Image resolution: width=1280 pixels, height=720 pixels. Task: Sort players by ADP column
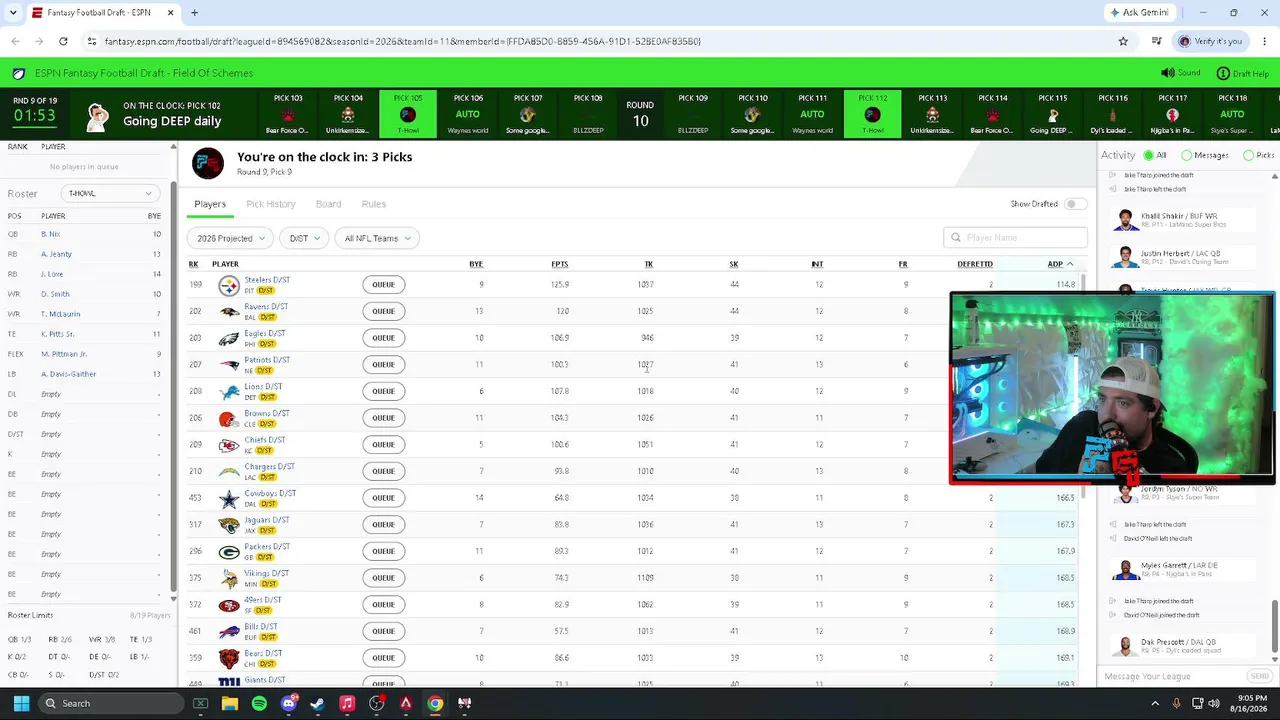1060,264
